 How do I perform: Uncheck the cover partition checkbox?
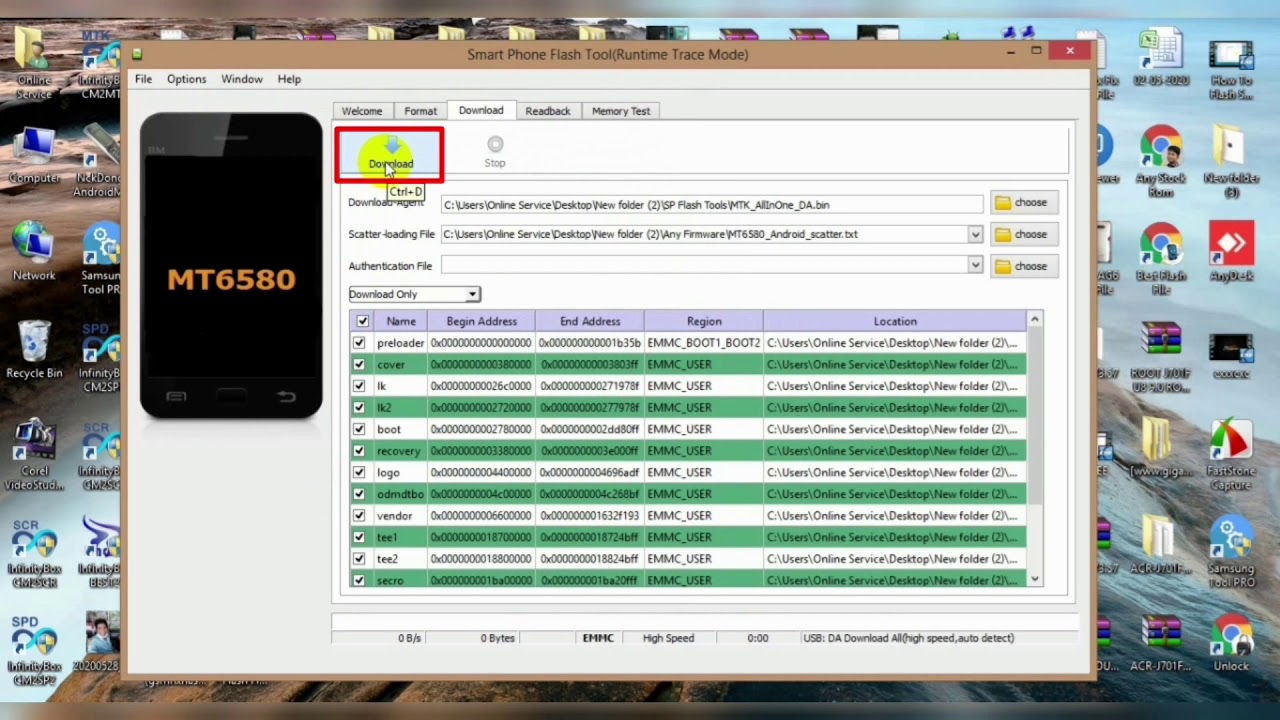(359, 364)
